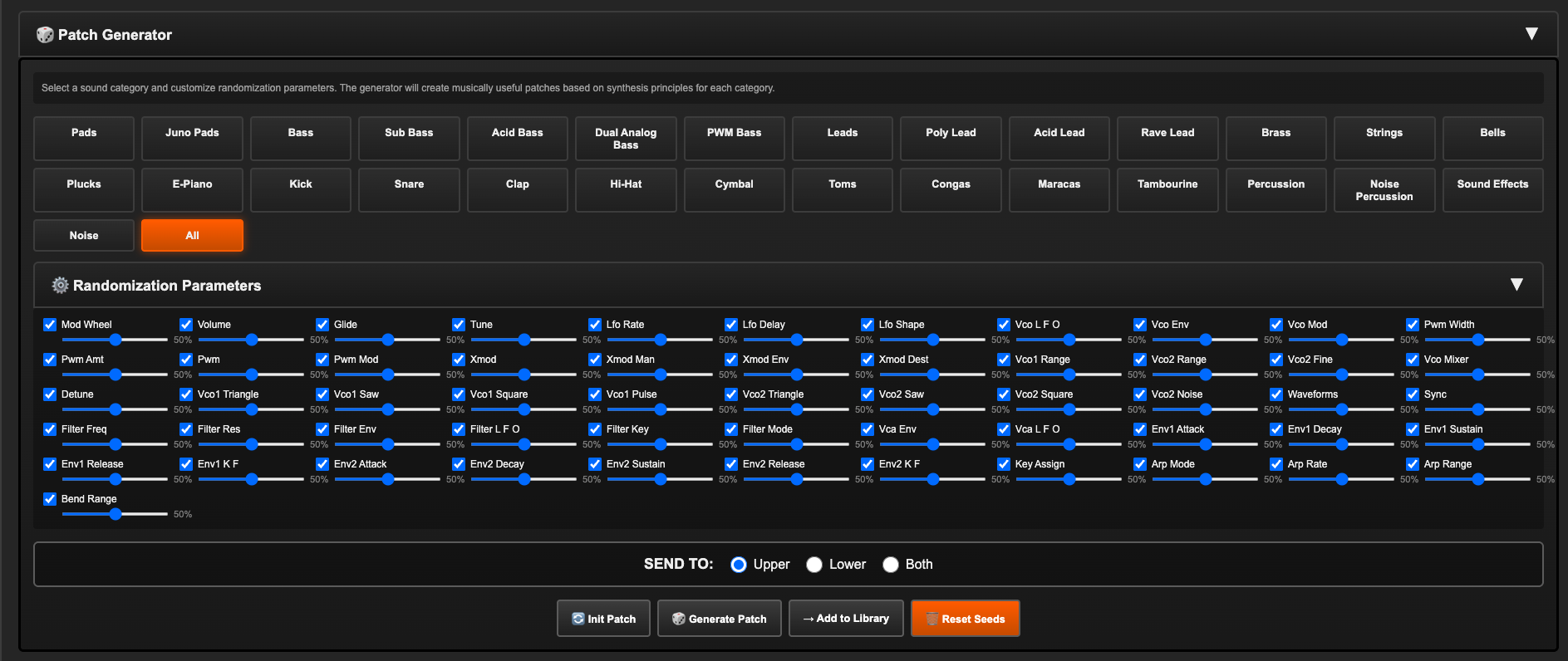Click the refresh icon on Init Patch

pos(578,619)
